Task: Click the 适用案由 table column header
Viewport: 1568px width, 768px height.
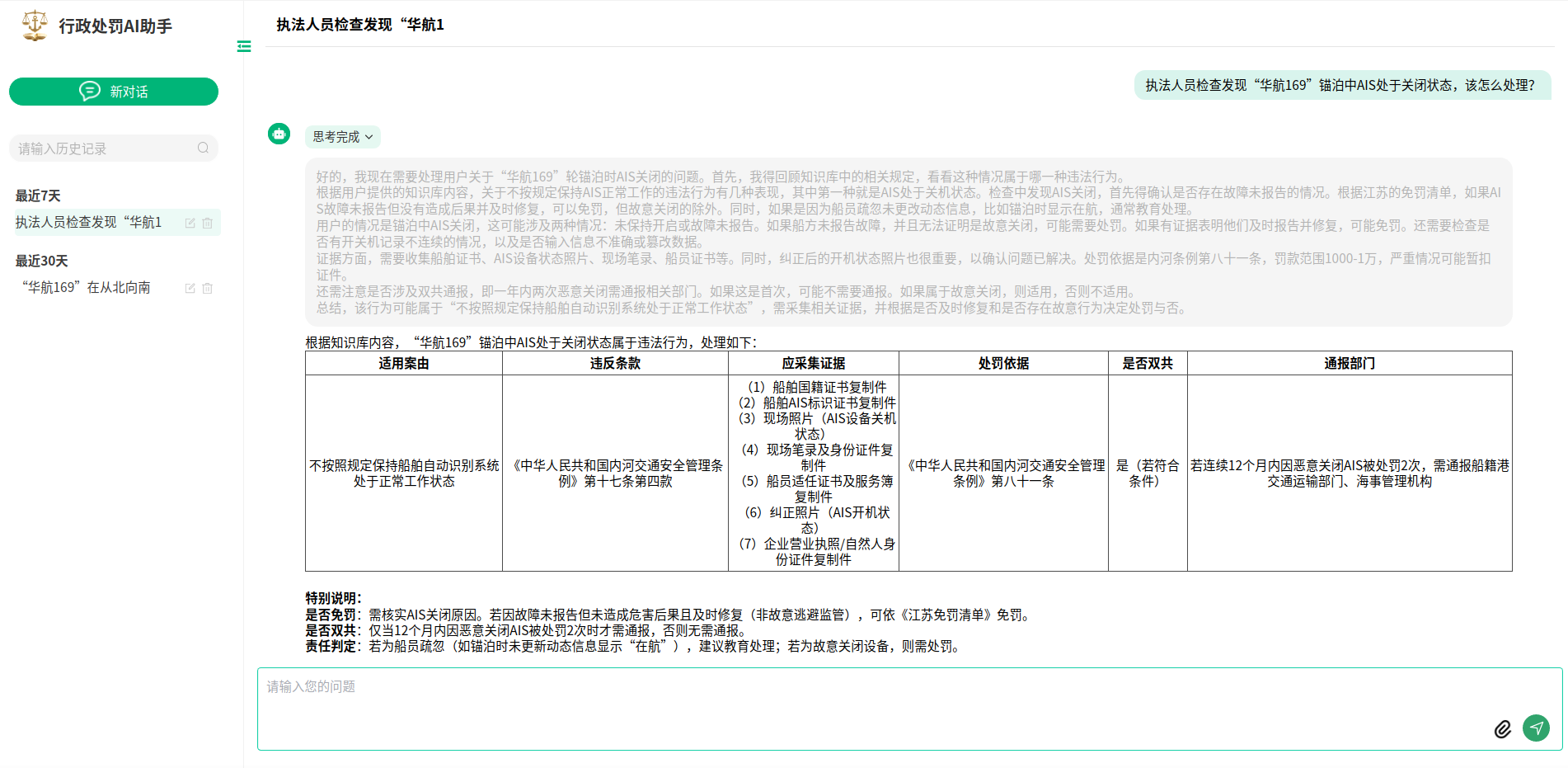Action: tap(404, 364)
